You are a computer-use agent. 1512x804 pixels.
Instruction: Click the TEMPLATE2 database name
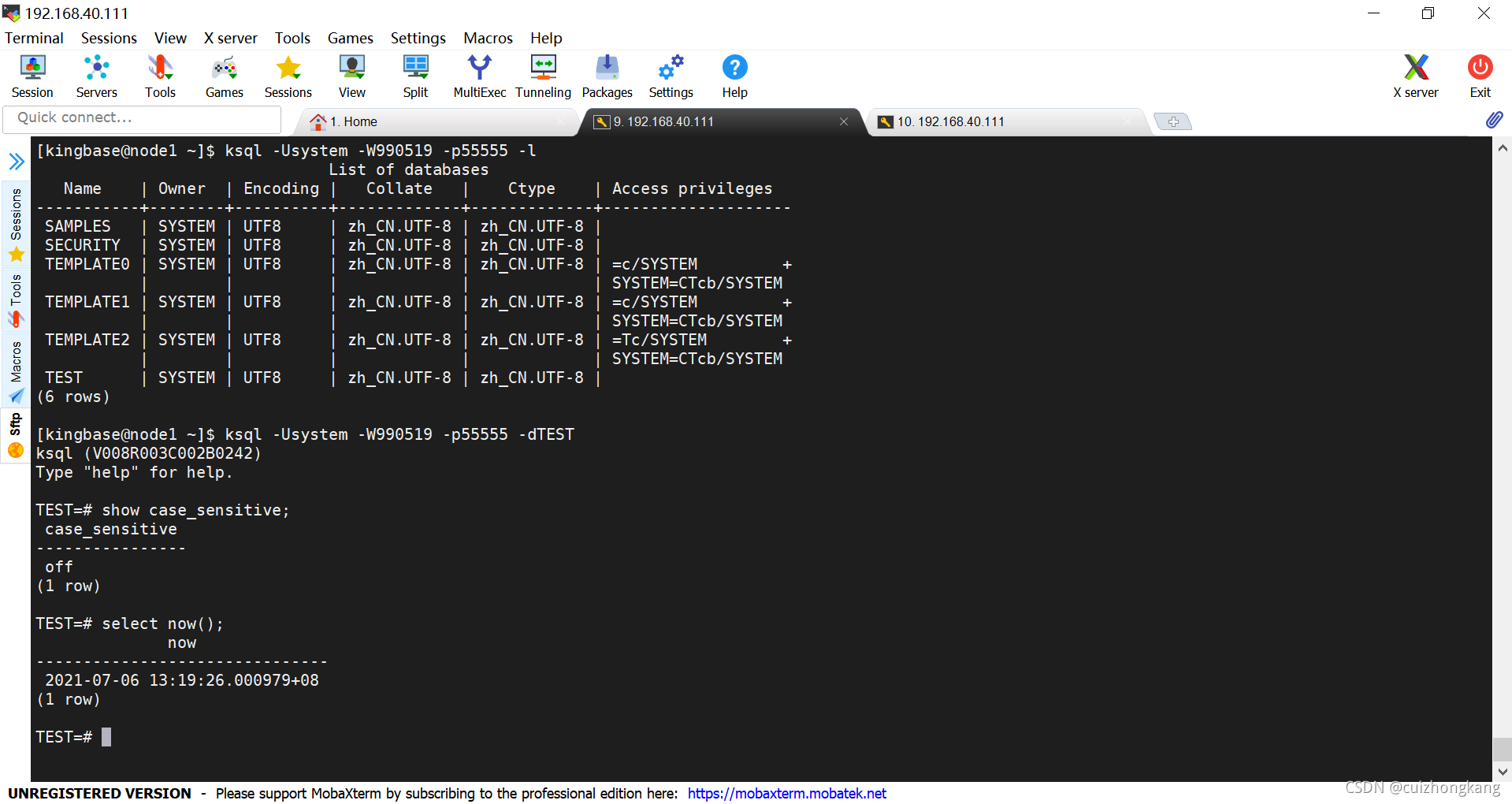(87, 340)
